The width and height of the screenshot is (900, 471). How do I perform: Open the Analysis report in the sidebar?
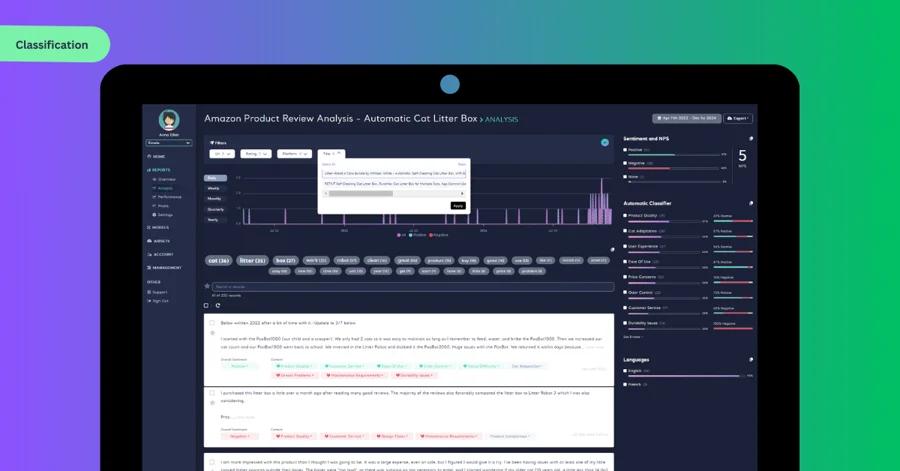coord(162,188)
